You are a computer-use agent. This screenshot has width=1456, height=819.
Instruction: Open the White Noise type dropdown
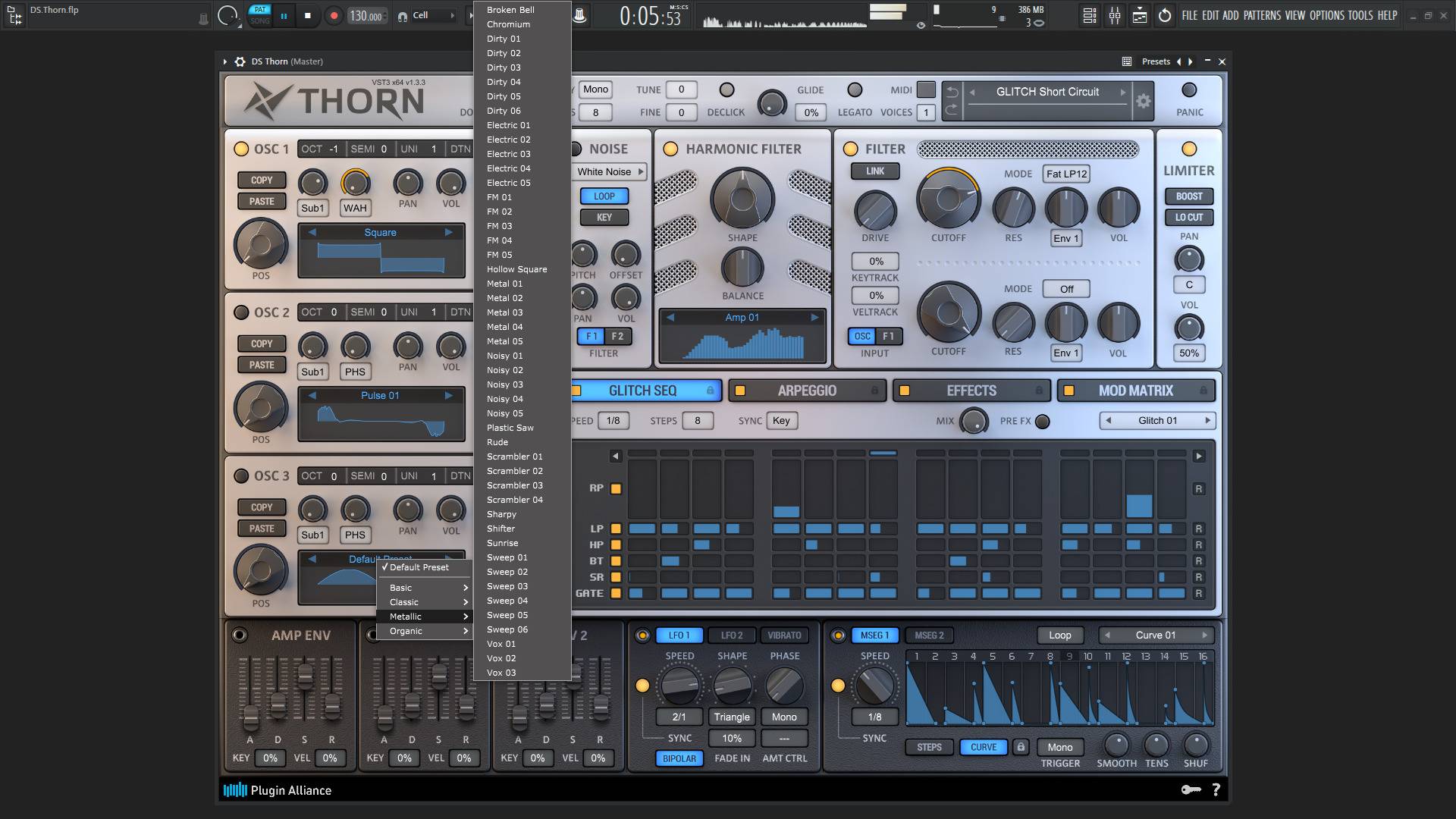pos(609,171)
